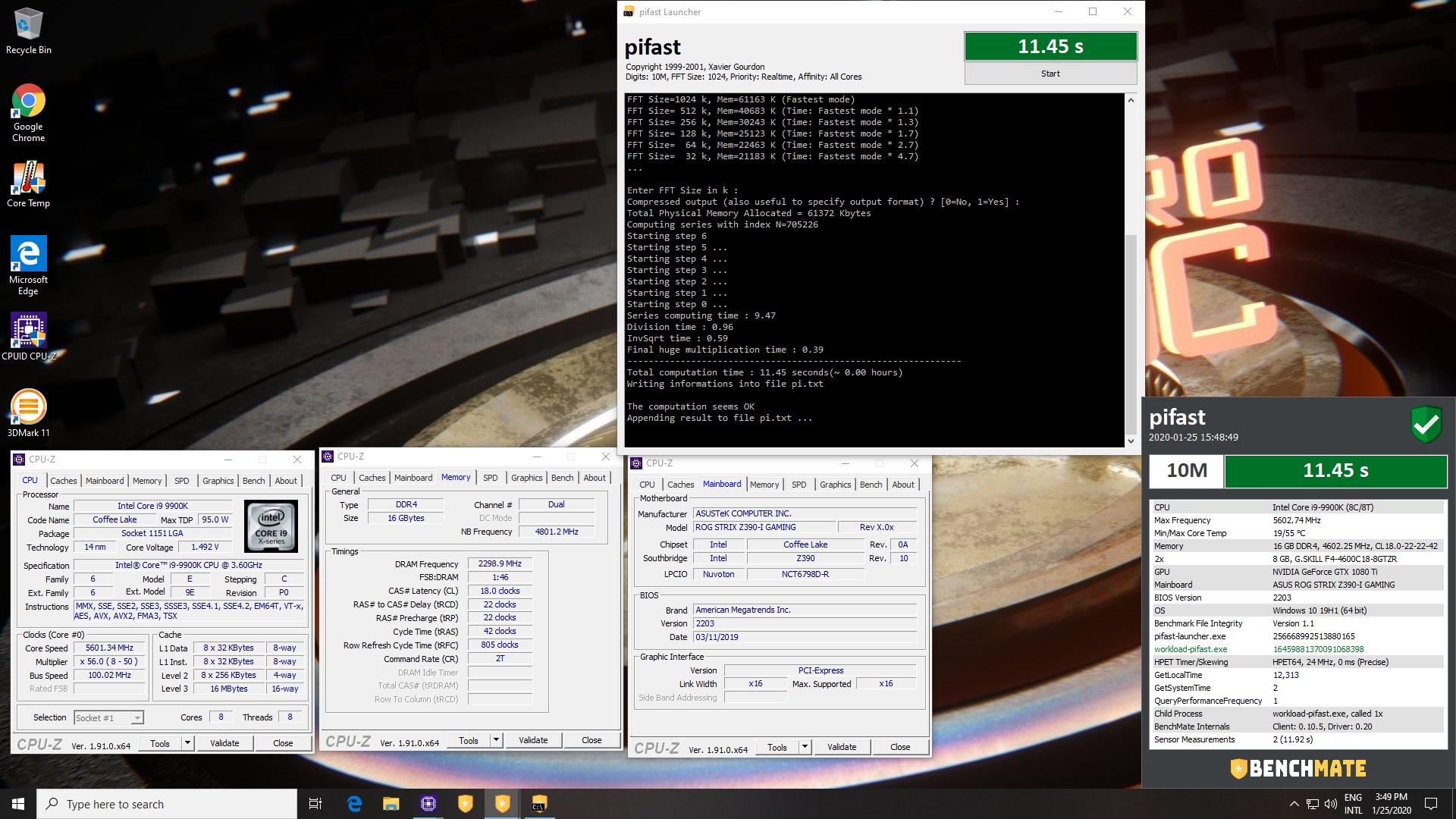Click the network icon in system tray
This screenshot has width=1456, height=819.
1312,804
